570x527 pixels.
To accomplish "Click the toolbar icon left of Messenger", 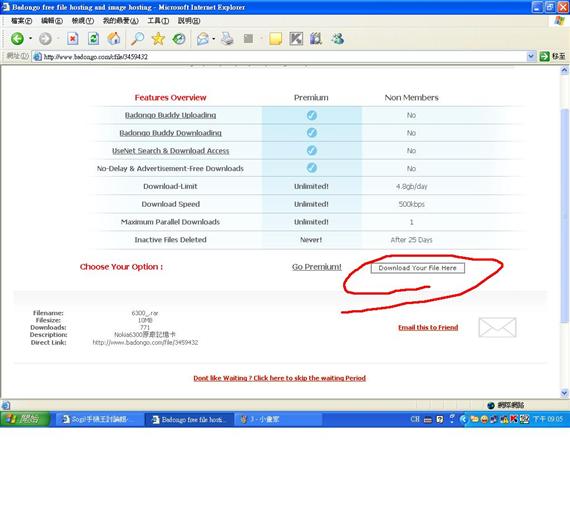I will tap(316, 39).
